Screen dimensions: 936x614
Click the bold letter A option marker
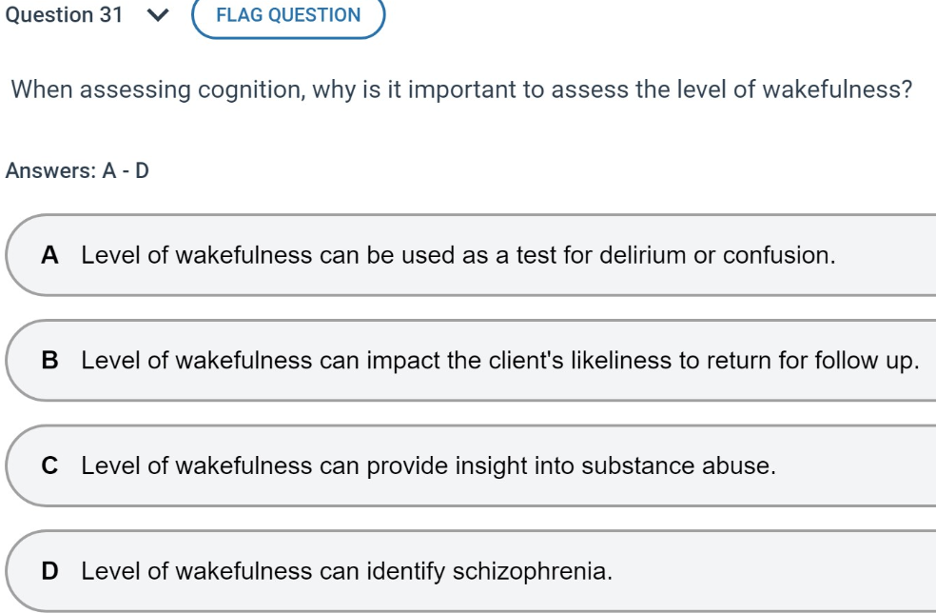tap(52, 255)
